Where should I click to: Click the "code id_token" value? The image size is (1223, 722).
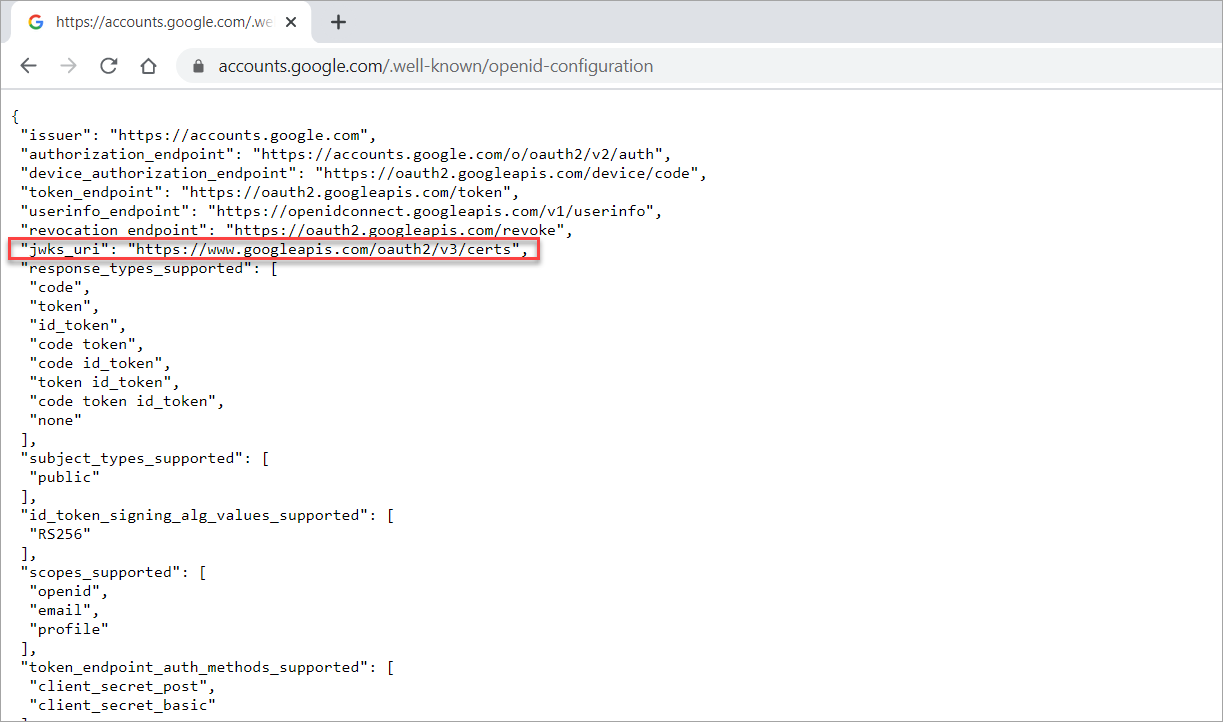96,363
